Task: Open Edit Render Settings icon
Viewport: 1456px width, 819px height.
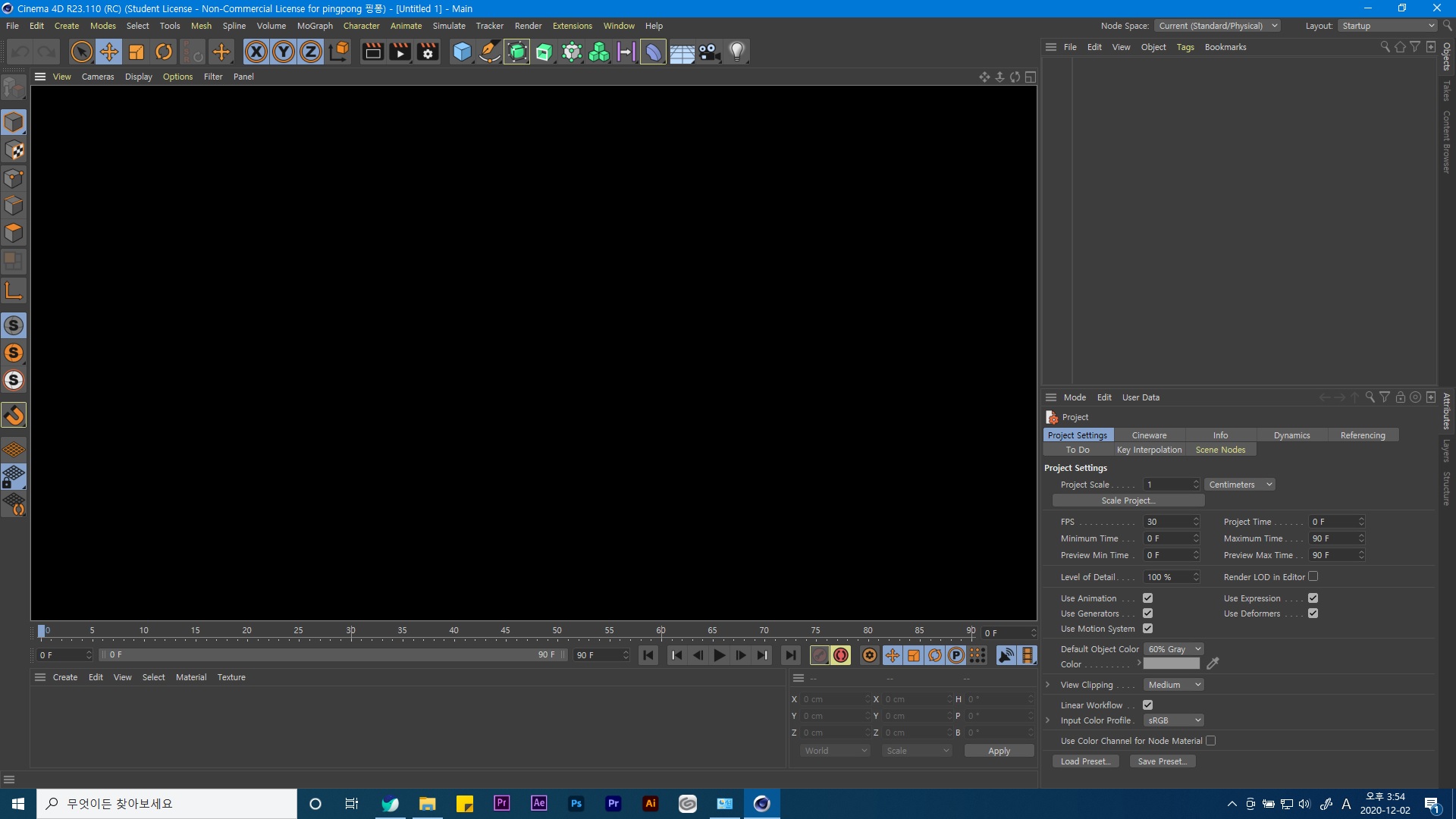Action: [x=428, y=52]
